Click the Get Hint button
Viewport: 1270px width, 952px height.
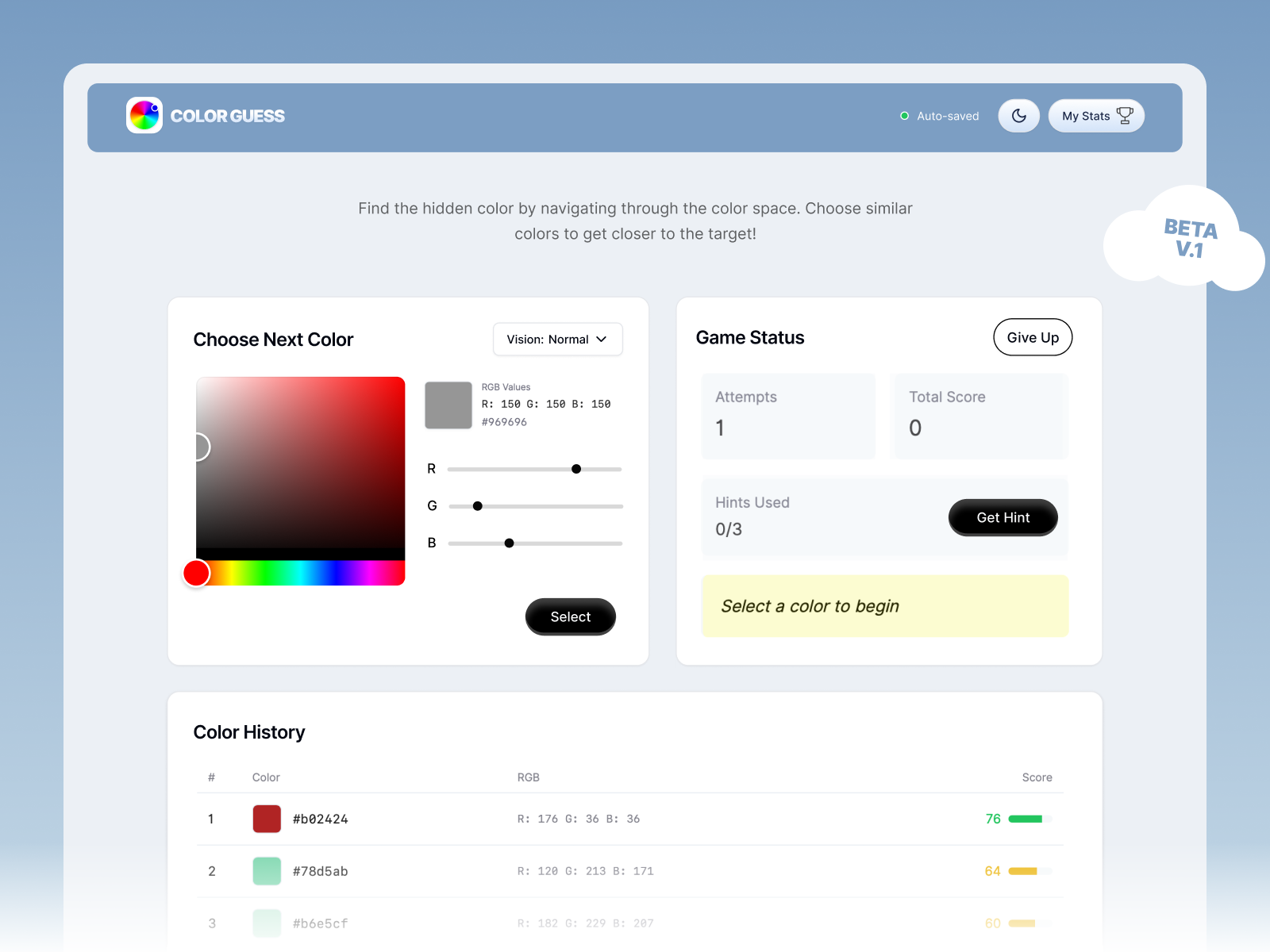1003,517
